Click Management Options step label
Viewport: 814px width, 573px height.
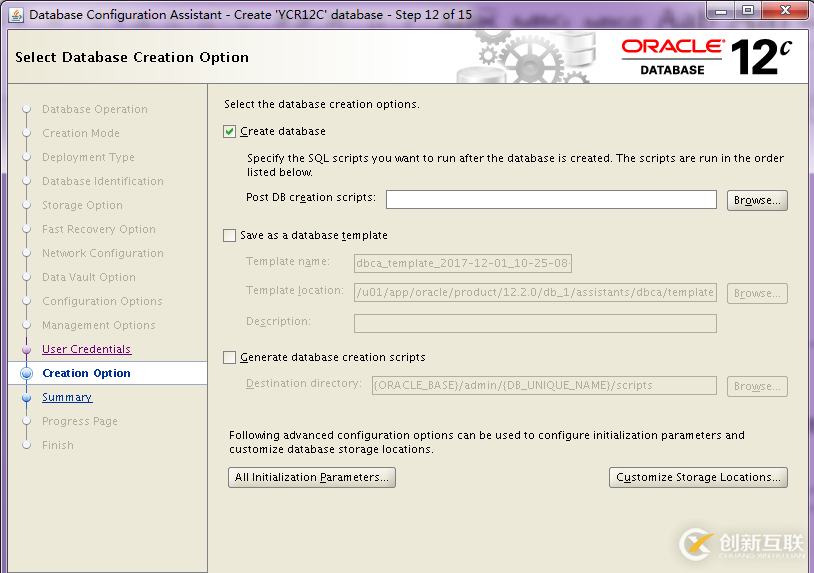[x=99, y=325]
